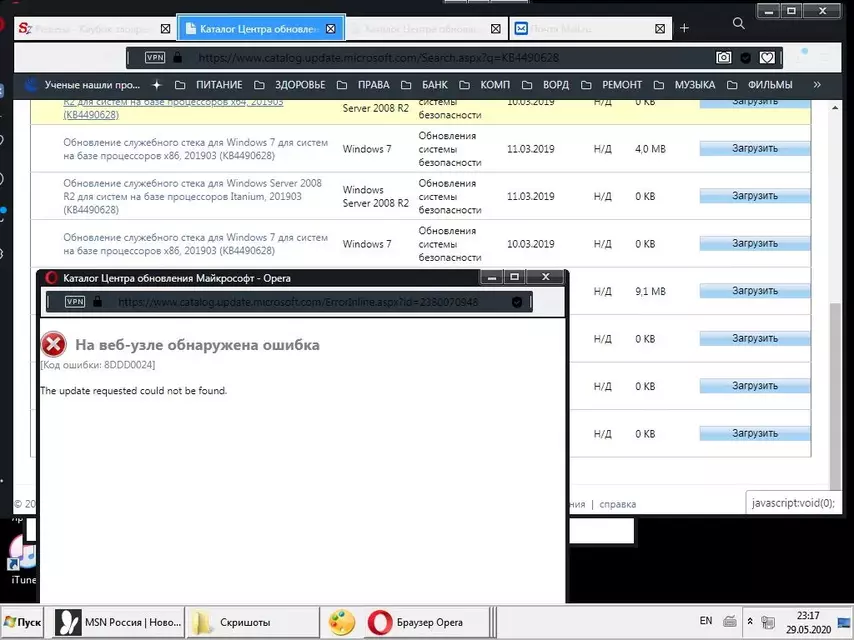
Task: Open the ПРАВА bookmarks folder
Action: click(x=363, y=85)
